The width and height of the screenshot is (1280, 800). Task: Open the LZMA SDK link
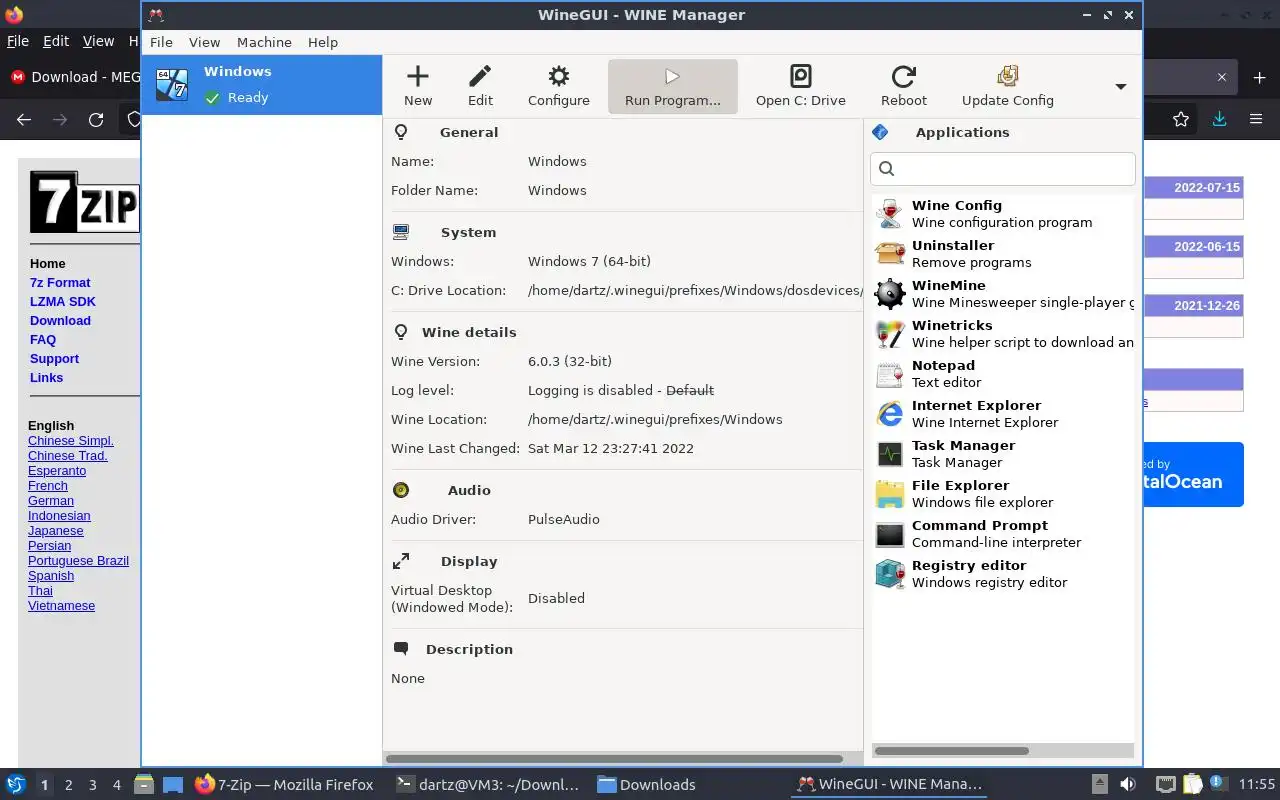(x=63, y=301)
